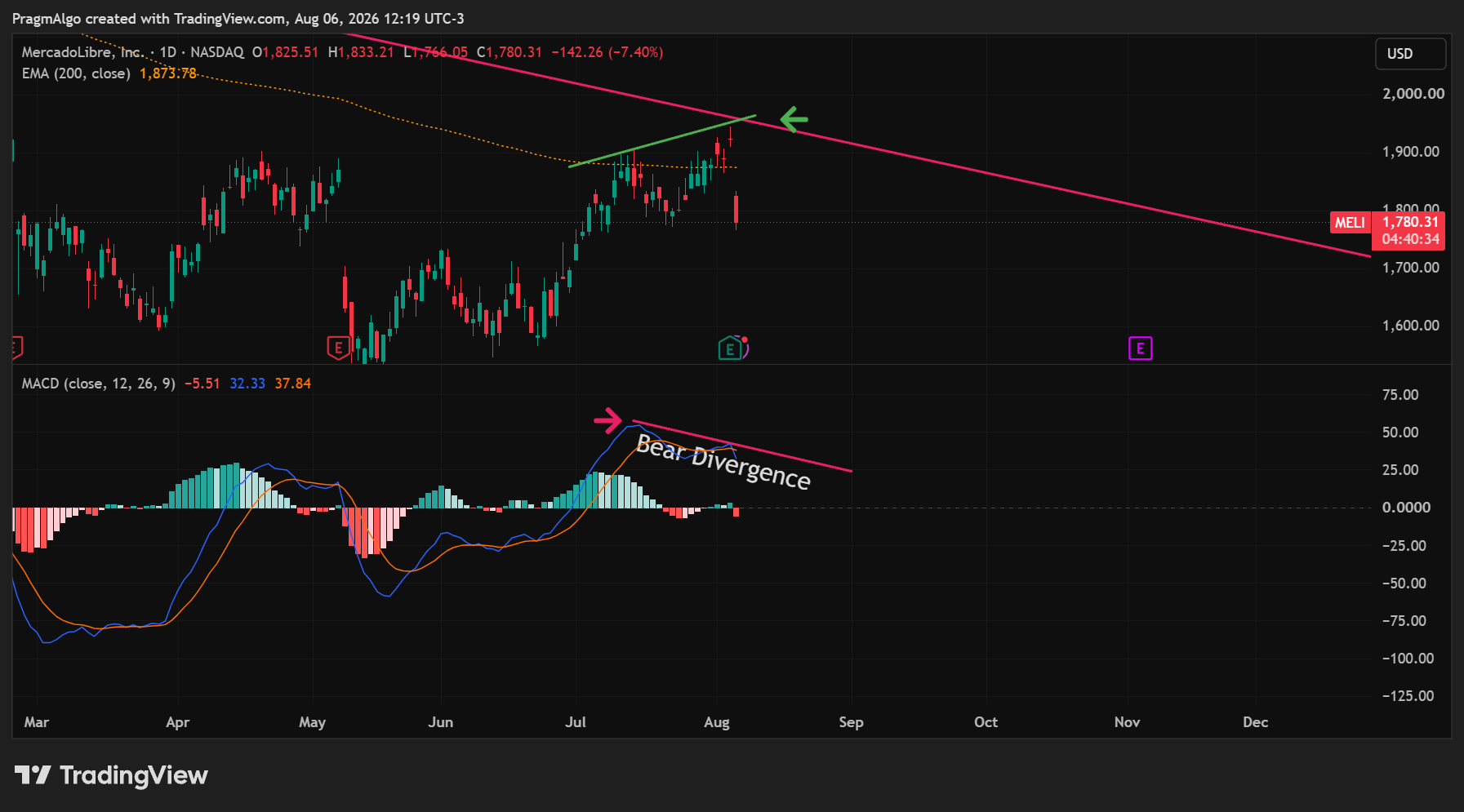Select the EMA (200, close) indicator legend
Screen dimensions: 1464x812
[x=76, y=73]
